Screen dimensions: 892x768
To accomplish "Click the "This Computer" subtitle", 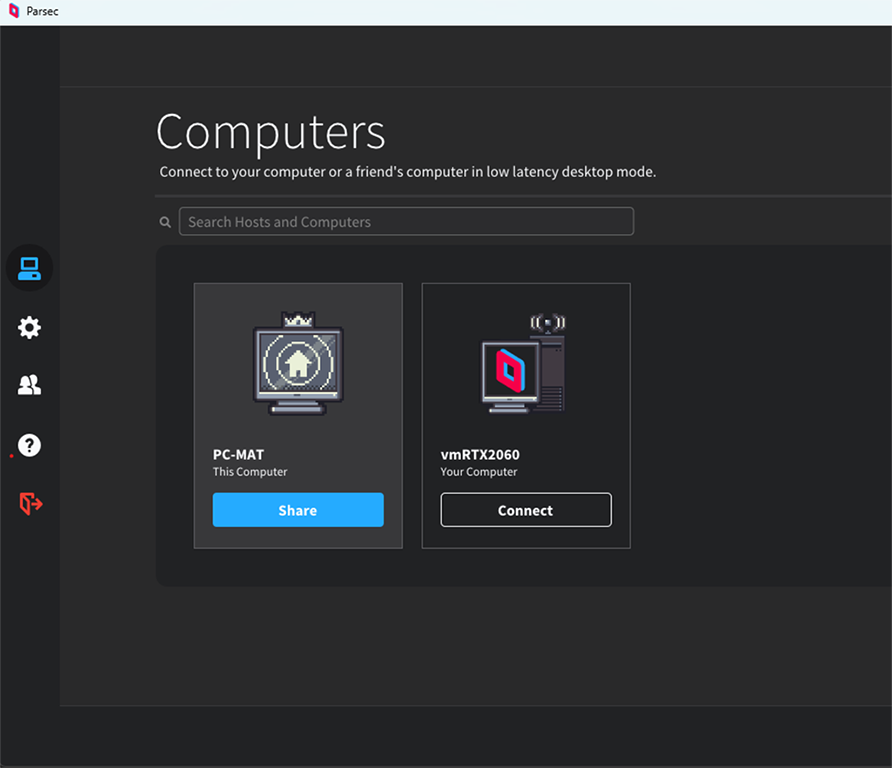I will 249,472.
